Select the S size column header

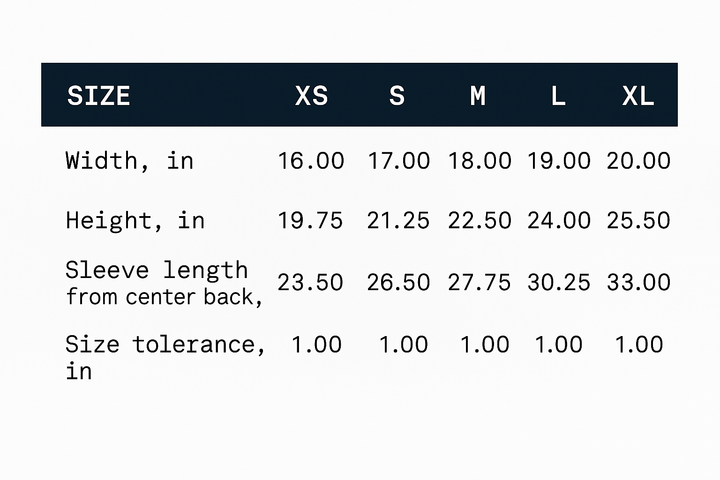[x=397, y=96]
